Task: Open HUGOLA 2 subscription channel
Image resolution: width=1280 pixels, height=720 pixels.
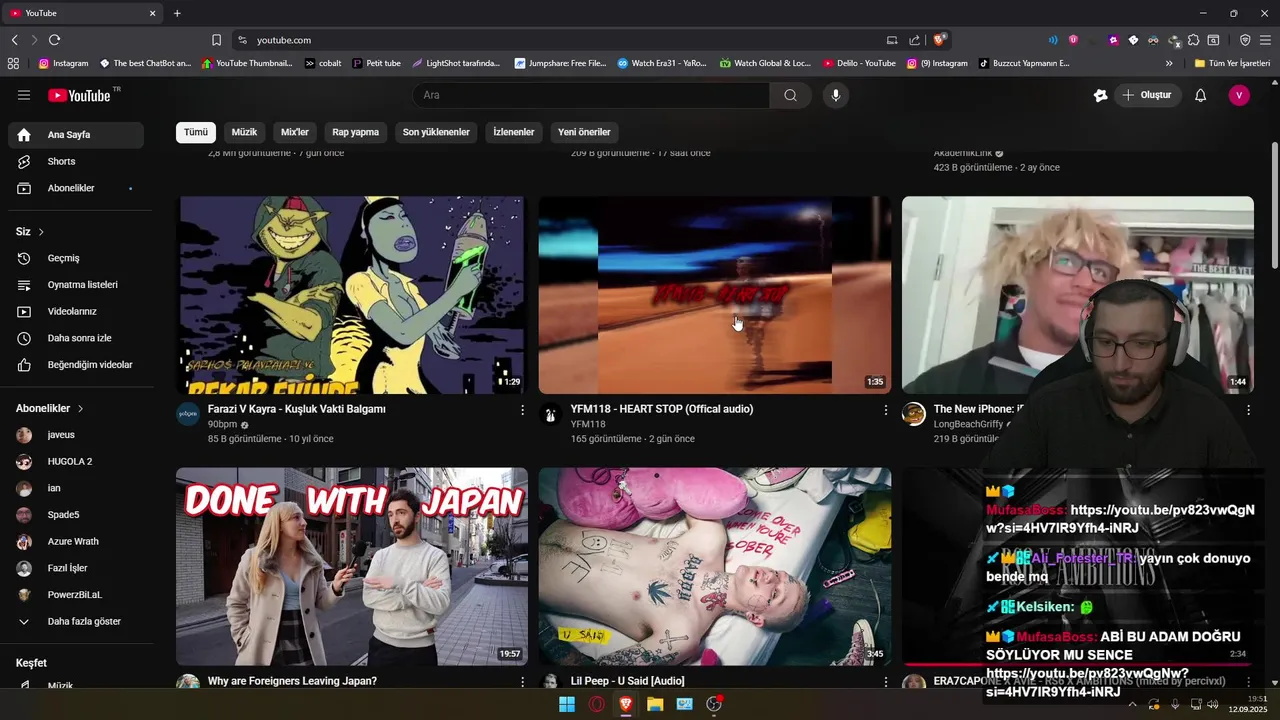Action: tap(76, 461)
